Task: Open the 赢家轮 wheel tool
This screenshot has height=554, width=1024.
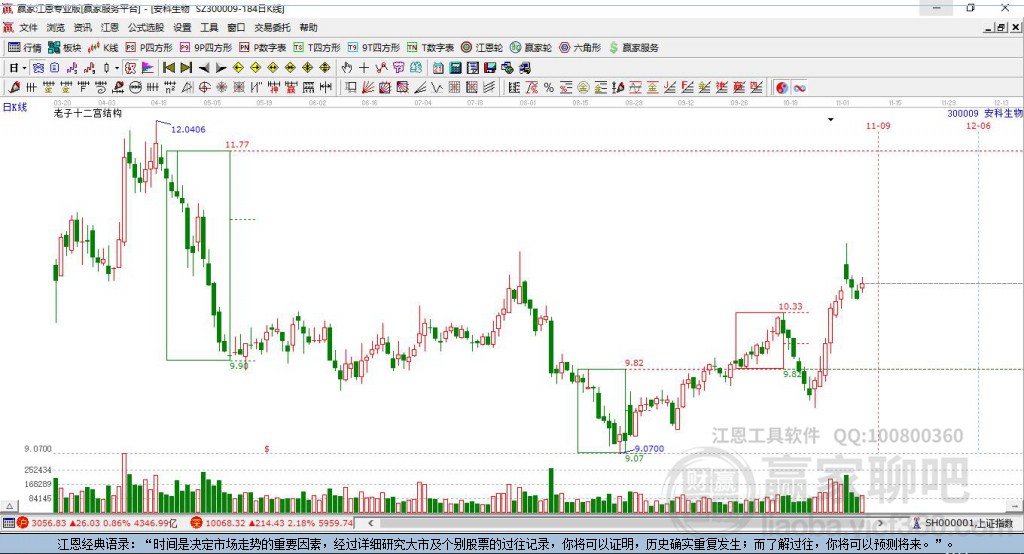Action: (531, 48)
